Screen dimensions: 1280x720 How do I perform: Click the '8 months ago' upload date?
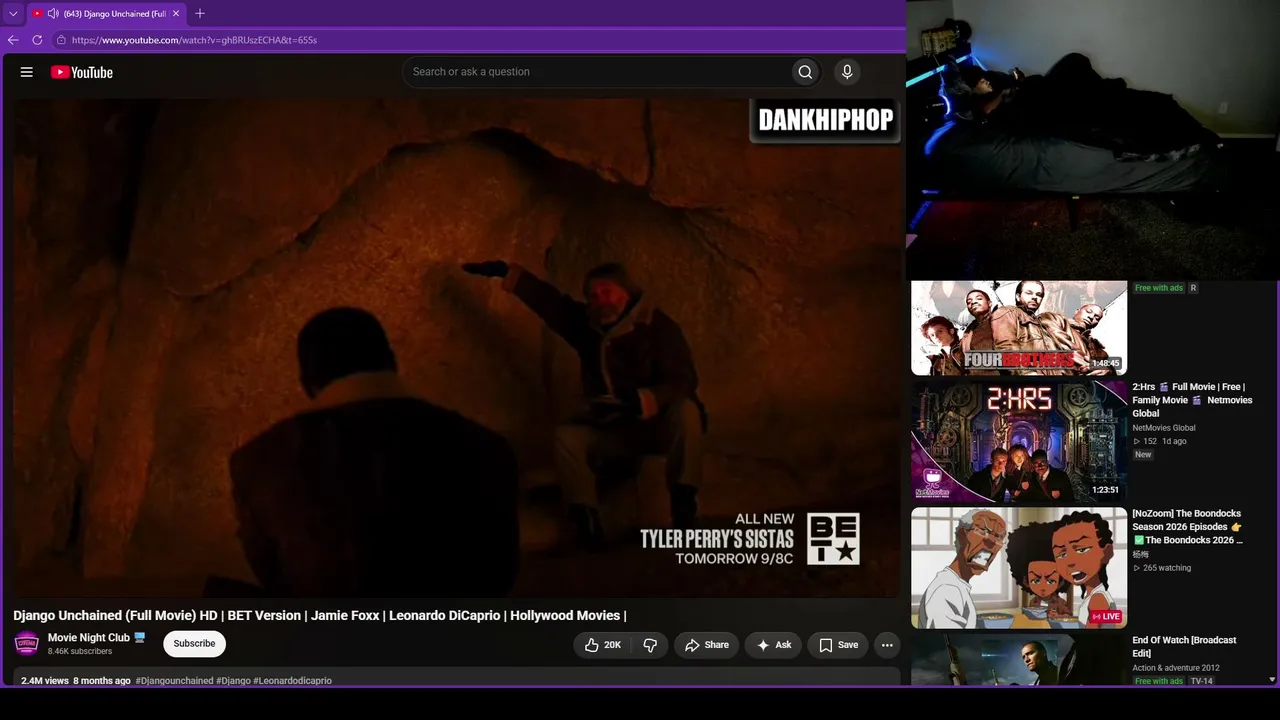tap(102, 681)
